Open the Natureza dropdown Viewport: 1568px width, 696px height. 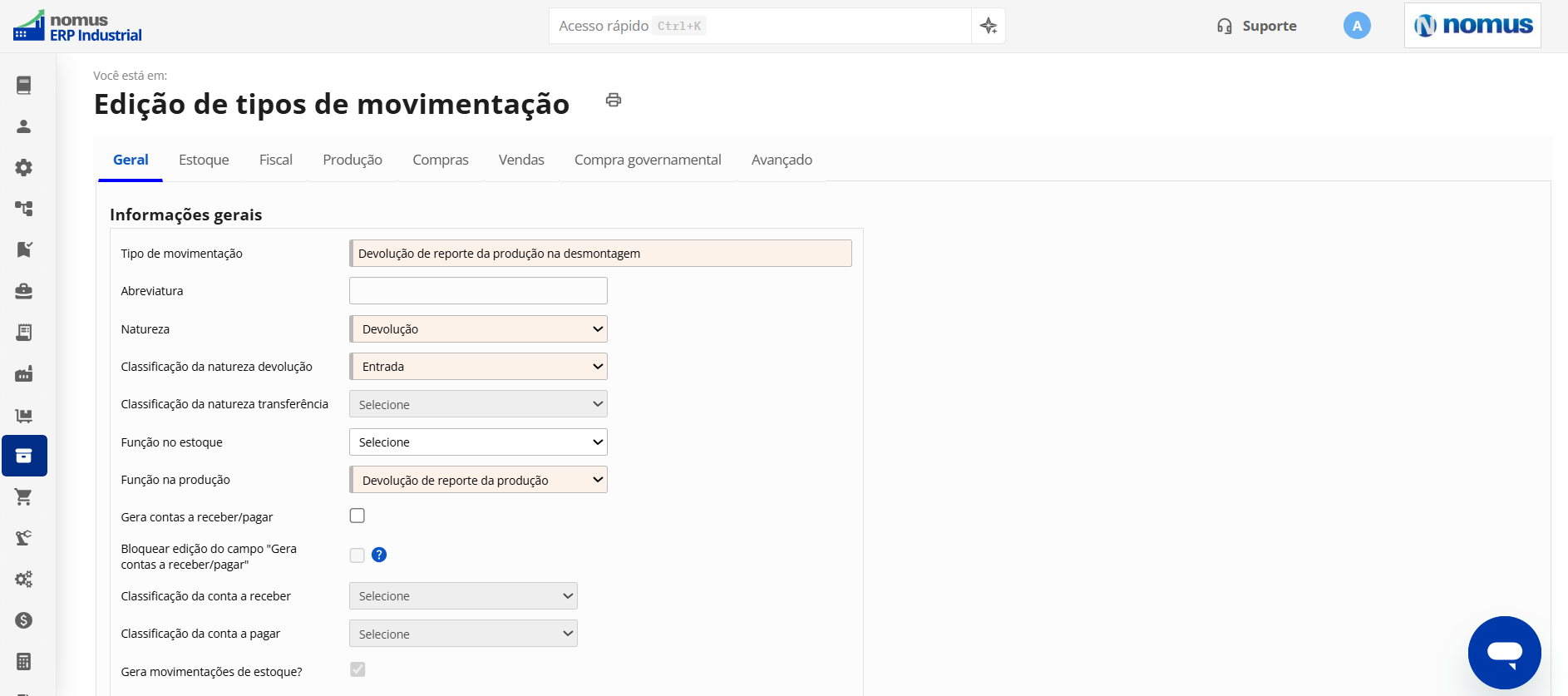click(478, 328)
